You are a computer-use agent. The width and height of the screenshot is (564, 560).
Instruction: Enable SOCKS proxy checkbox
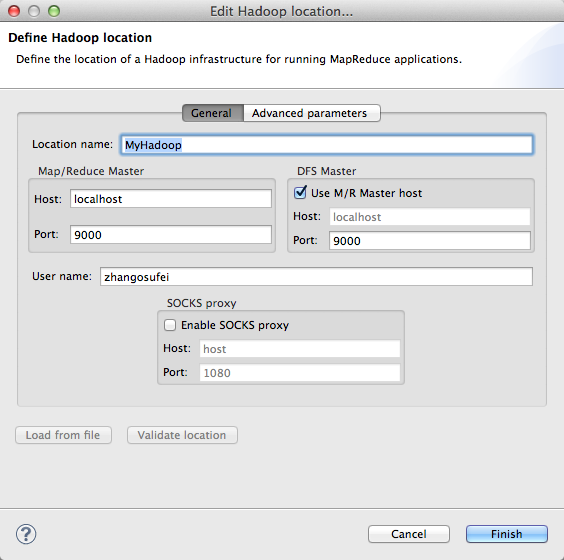(170, 325)
